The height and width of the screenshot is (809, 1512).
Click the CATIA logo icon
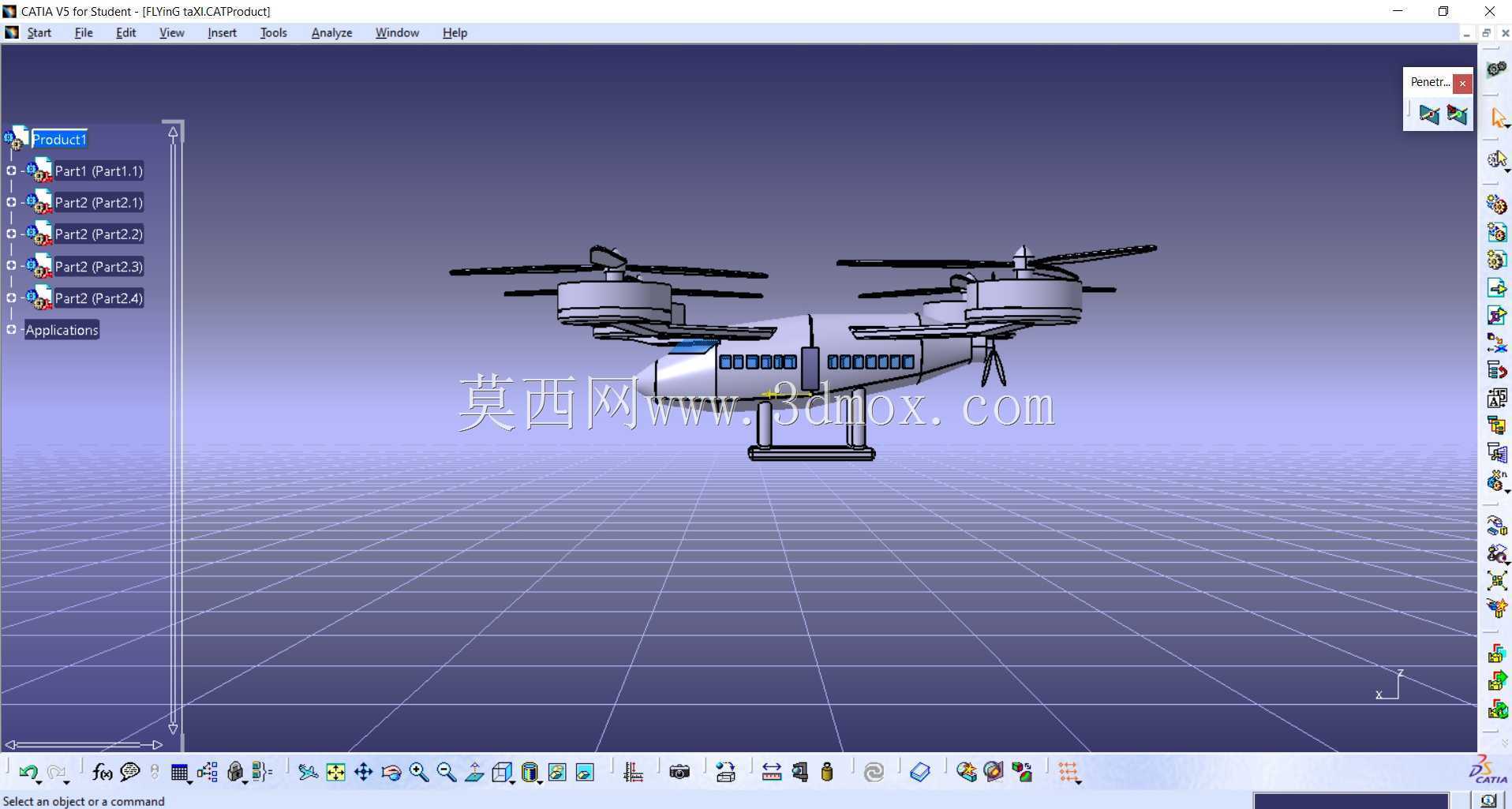pyautogui.click(x=1488, y=770)
